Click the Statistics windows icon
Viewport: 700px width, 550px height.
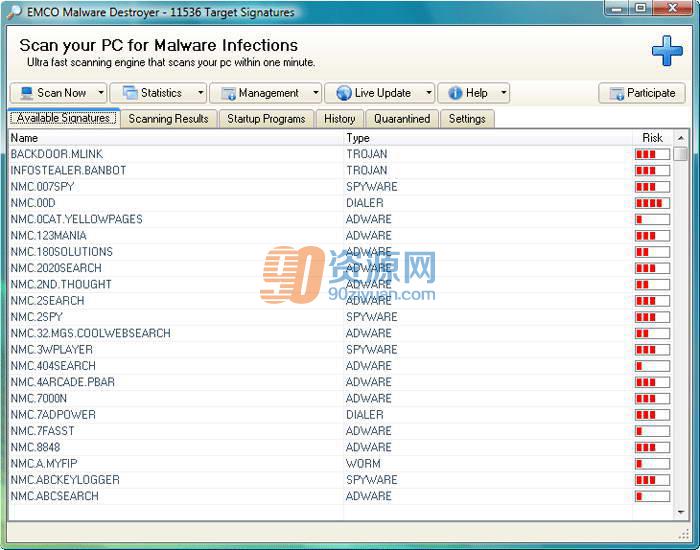click(x=130, y=93)
